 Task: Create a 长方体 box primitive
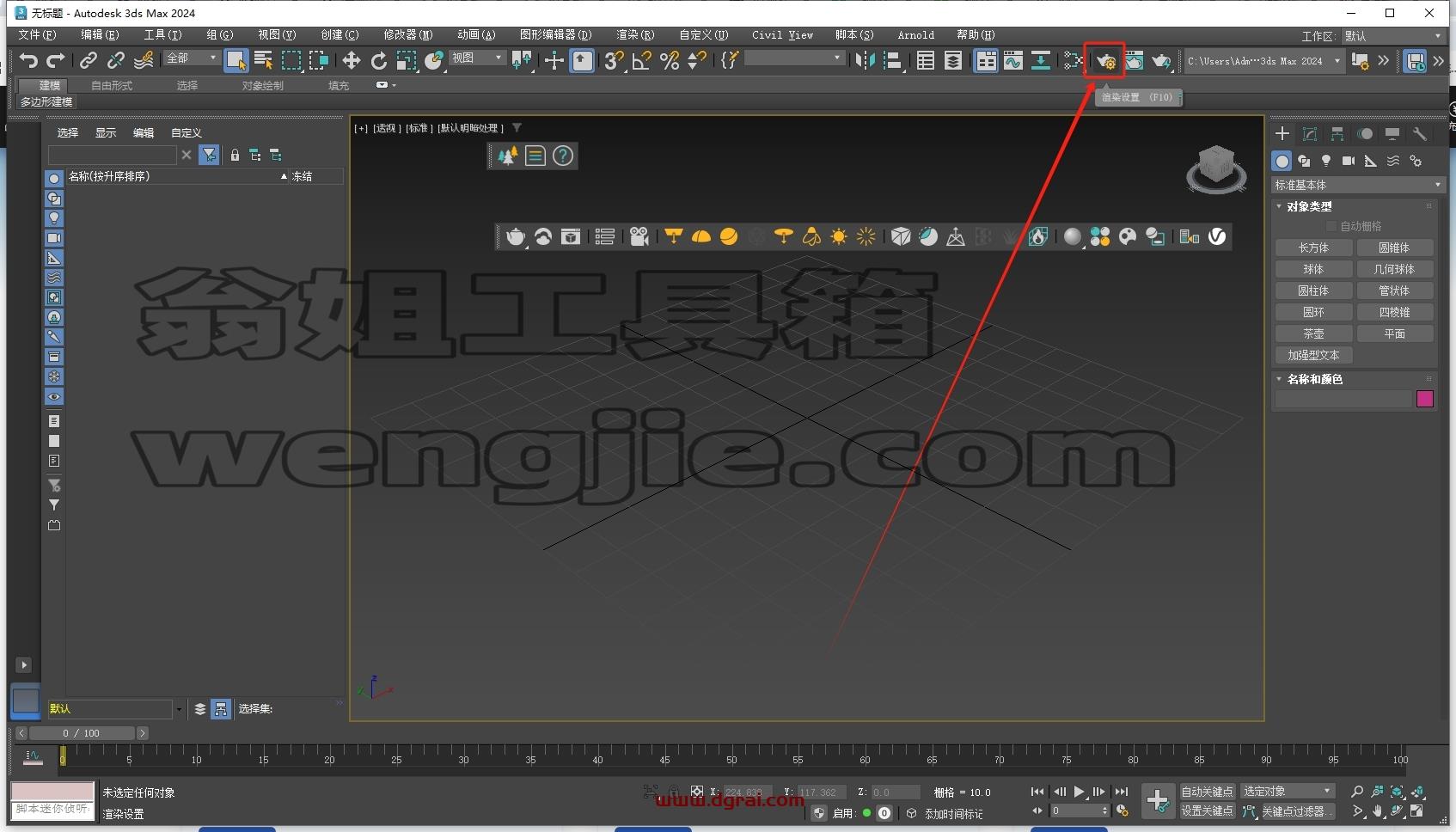click(x=1313, y=248)
